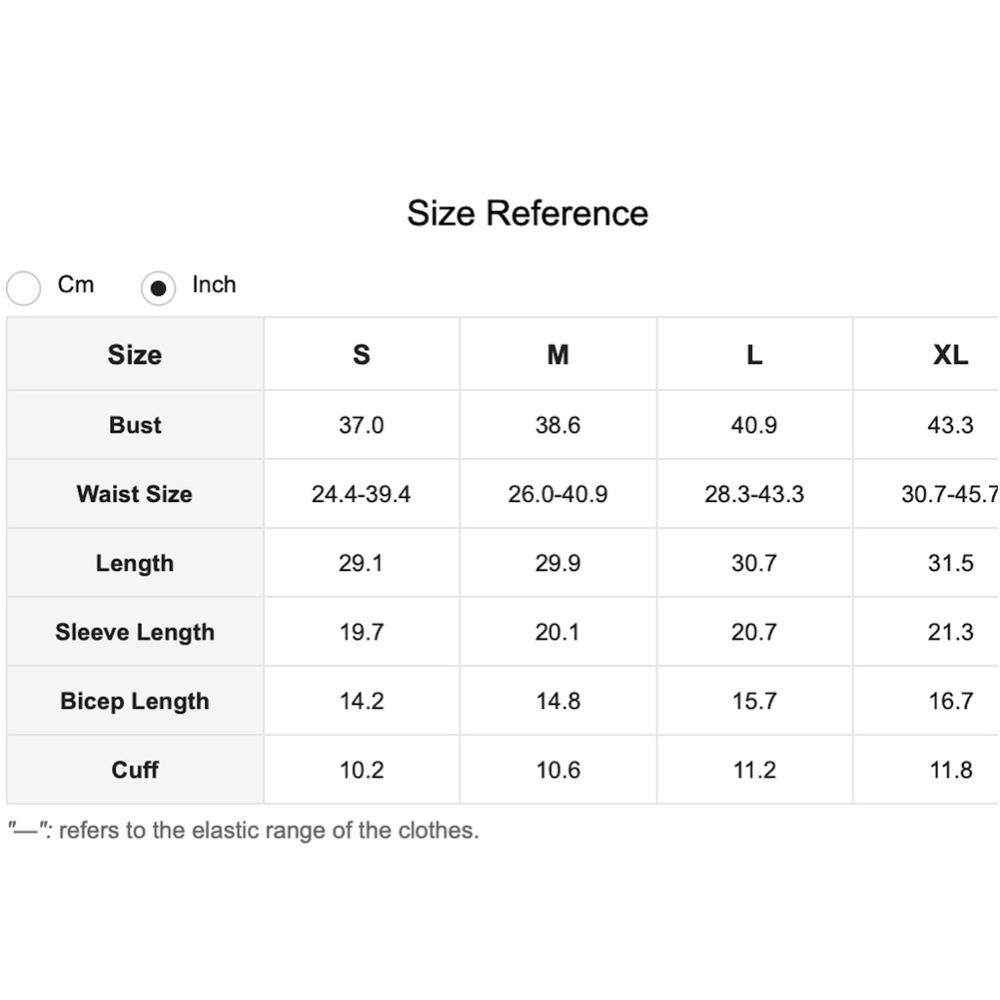
Task: Click the Waist Size row label
Action: click(135, 494)
